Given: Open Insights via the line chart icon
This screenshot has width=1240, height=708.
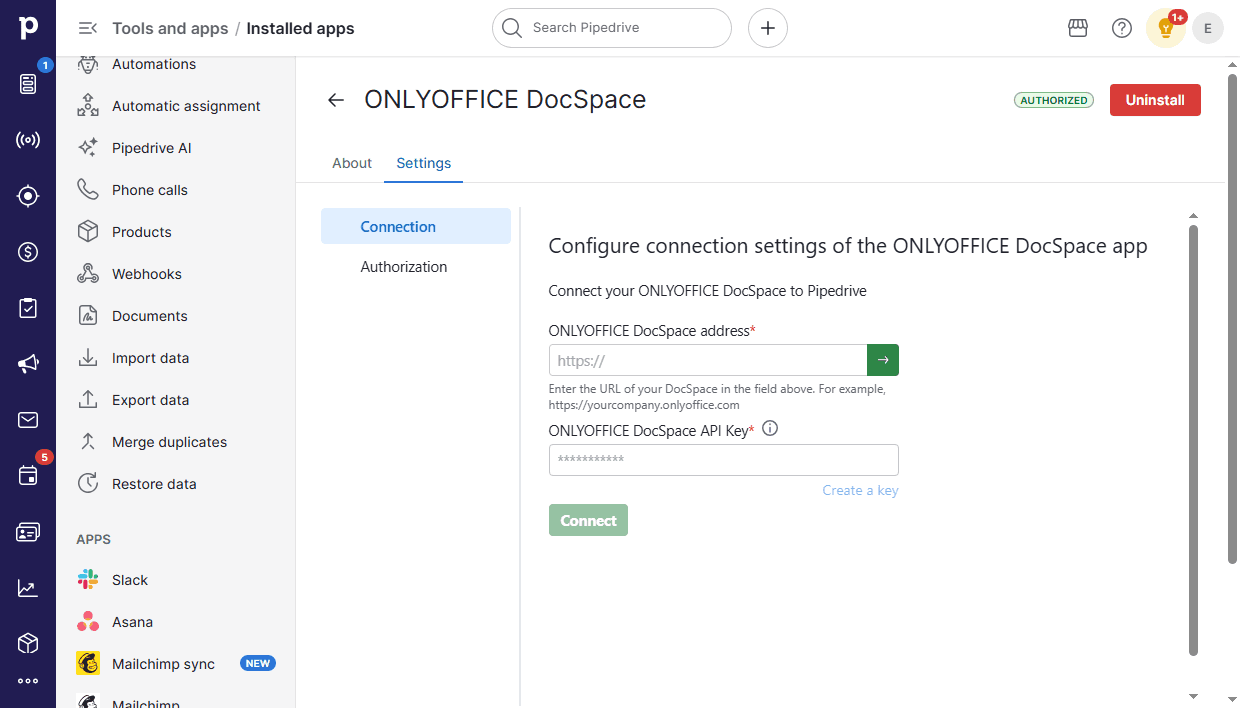Looking at the screenshot, I should click(x=28, y=588).
